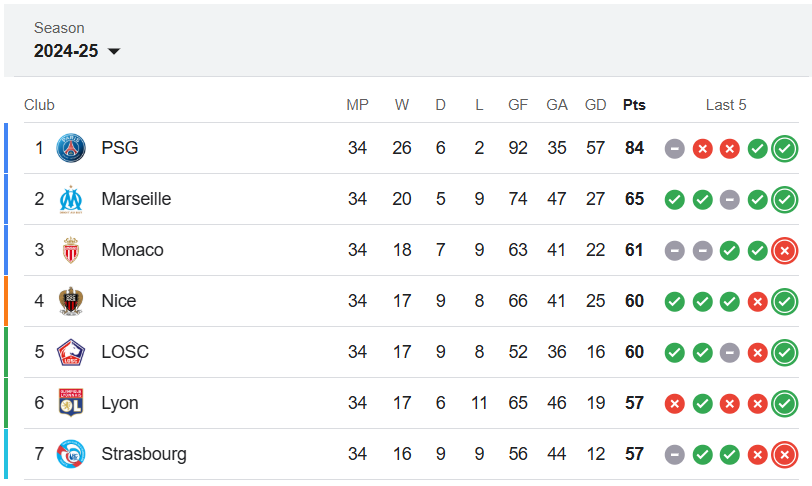812x486 pixels.
Task: Click Strasbourg's latest loss result icon
Action: [785, 455]
